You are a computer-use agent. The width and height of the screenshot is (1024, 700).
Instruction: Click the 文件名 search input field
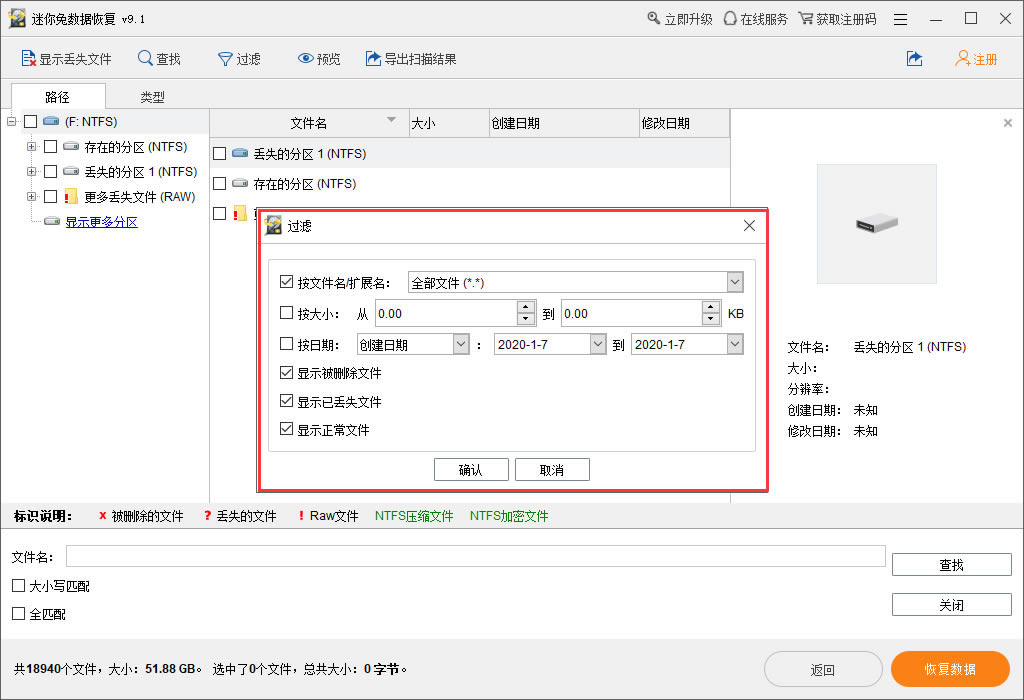click(475, 556)
